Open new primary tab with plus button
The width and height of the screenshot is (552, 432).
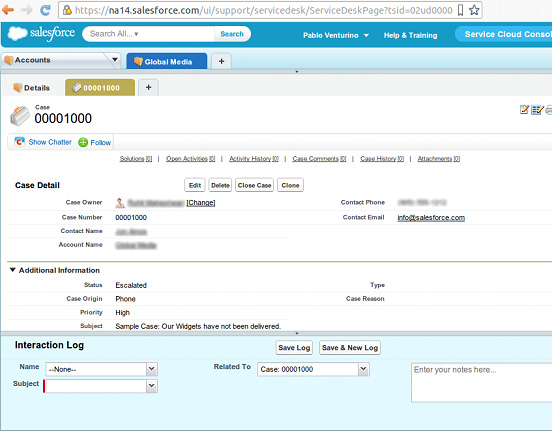(221, 61)
